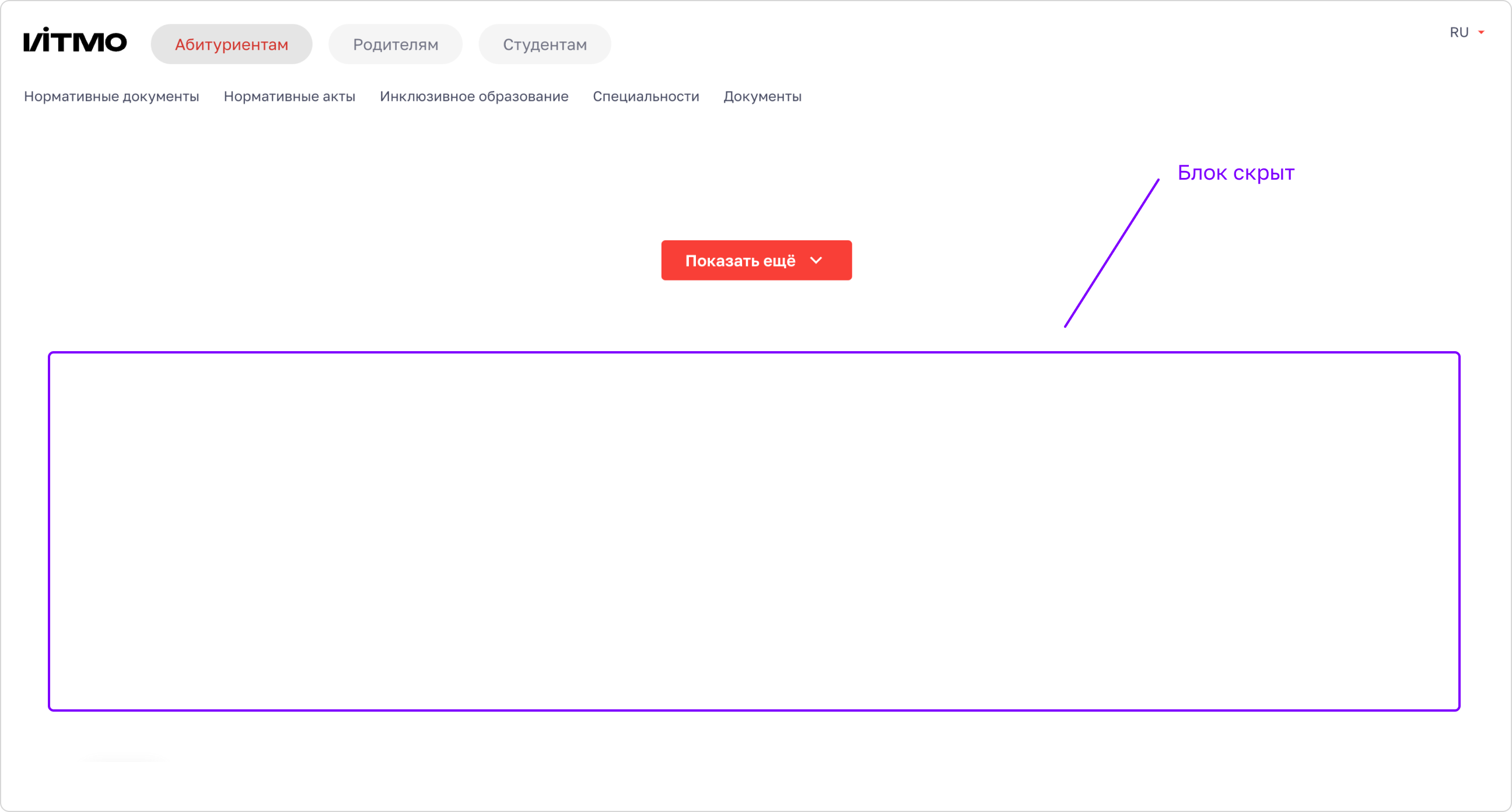
Task: Go to Инклюзивное образование section
Action: [474, 96]
